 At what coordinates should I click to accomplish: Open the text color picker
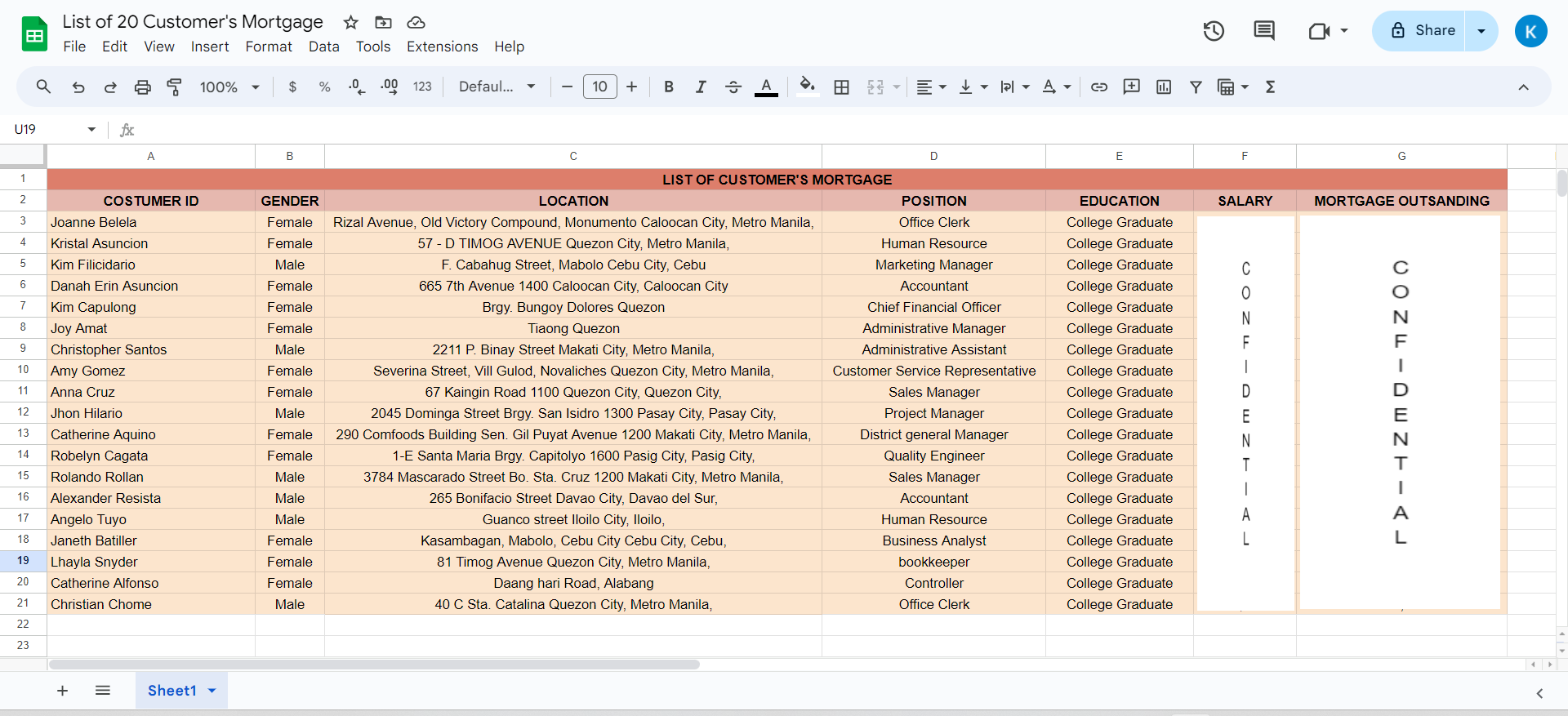(766, 87)
